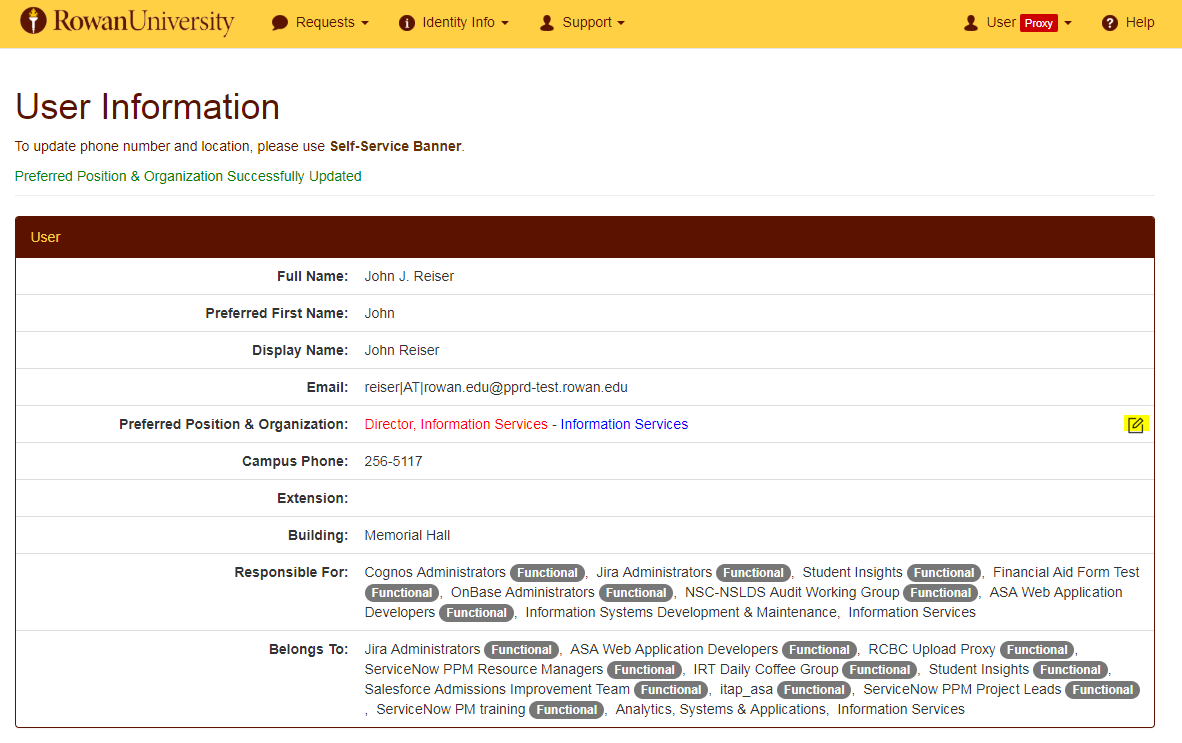This screenshot has width=1182, height=743.
Task: Click RCBC Upload Proxy group name
Action: [x=932, y=650]
